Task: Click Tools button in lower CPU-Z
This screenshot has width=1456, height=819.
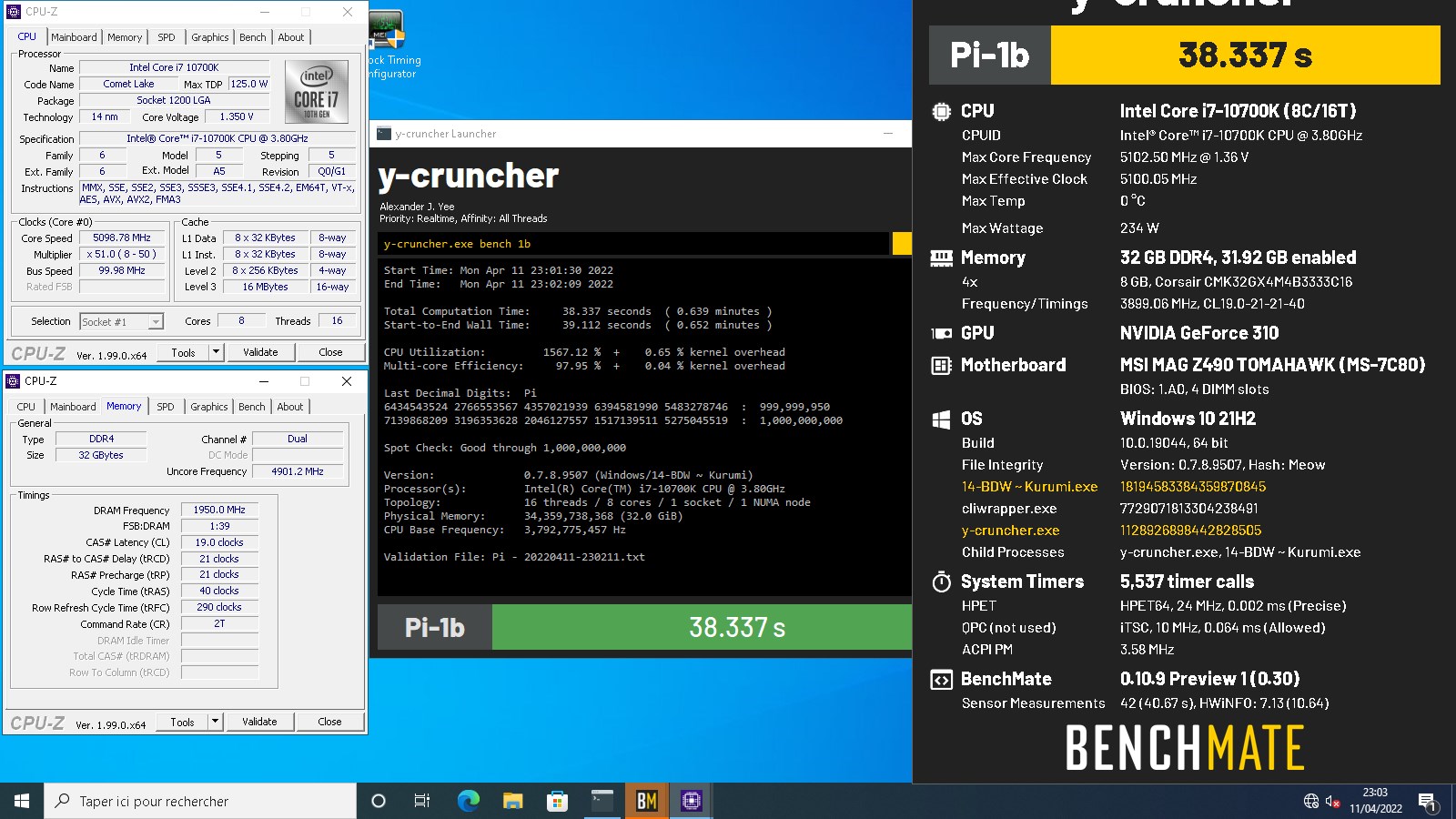Action: coord(183,722)
